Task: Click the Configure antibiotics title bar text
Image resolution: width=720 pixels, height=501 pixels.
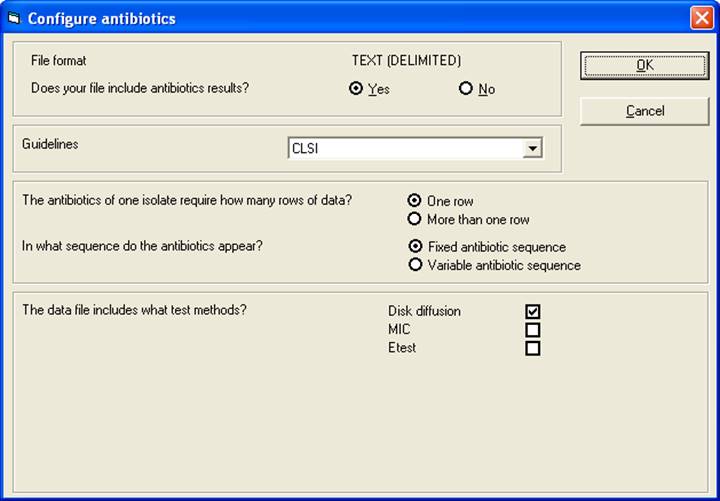Action: (101, 18)
